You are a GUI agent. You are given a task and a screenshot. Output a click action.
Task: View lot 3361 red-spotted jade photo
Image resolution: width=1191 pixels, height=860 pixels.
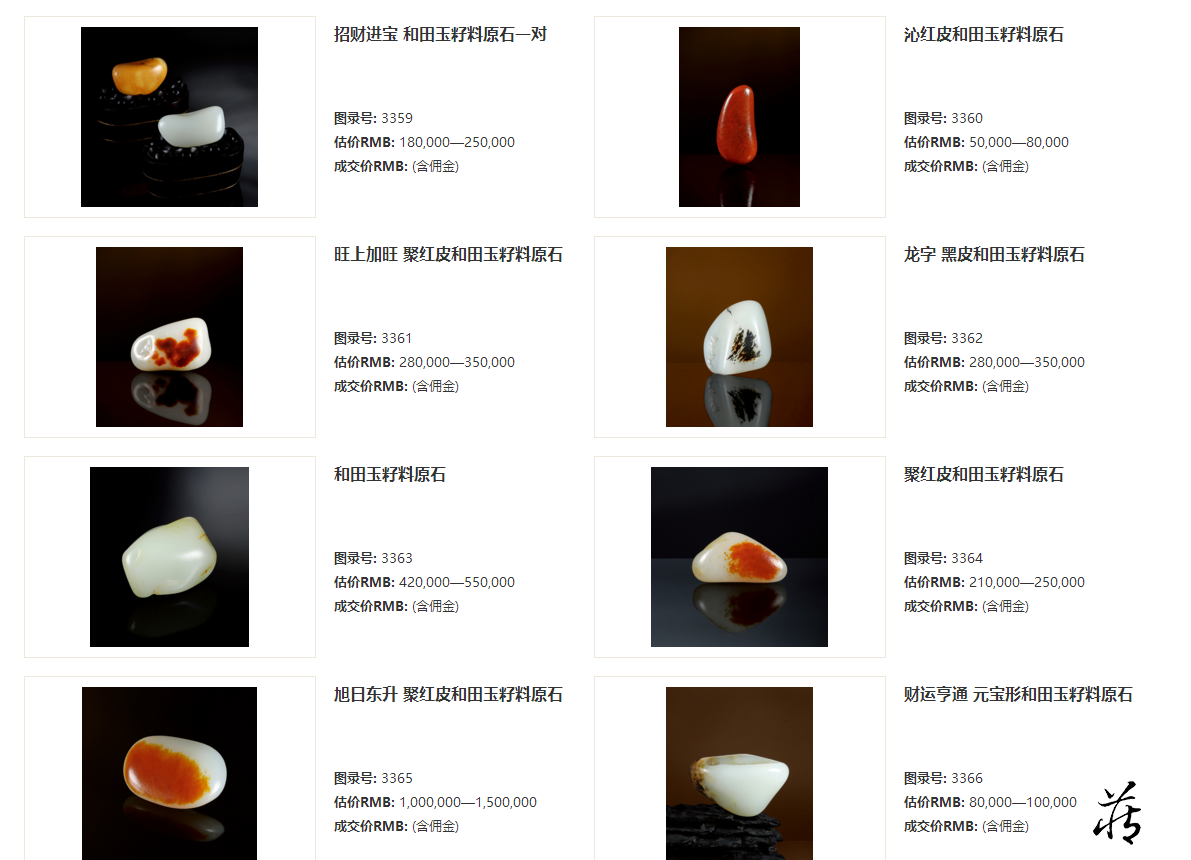click(x=169, y=337)
